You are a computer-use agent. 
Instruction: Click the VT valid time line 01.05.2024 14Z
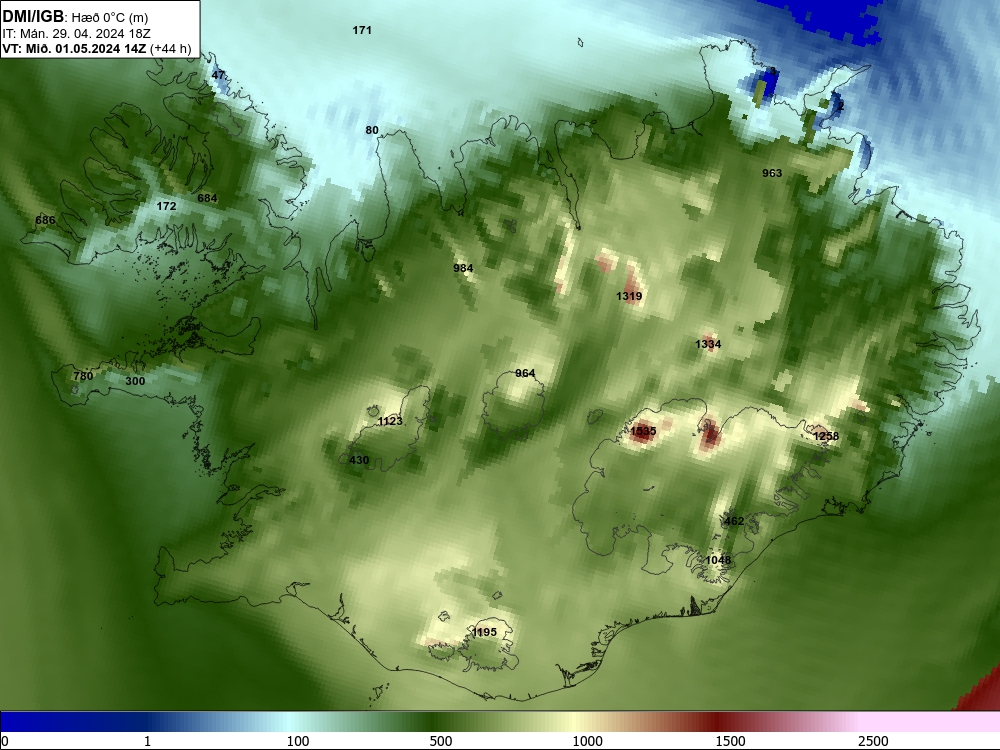[97, 48]
